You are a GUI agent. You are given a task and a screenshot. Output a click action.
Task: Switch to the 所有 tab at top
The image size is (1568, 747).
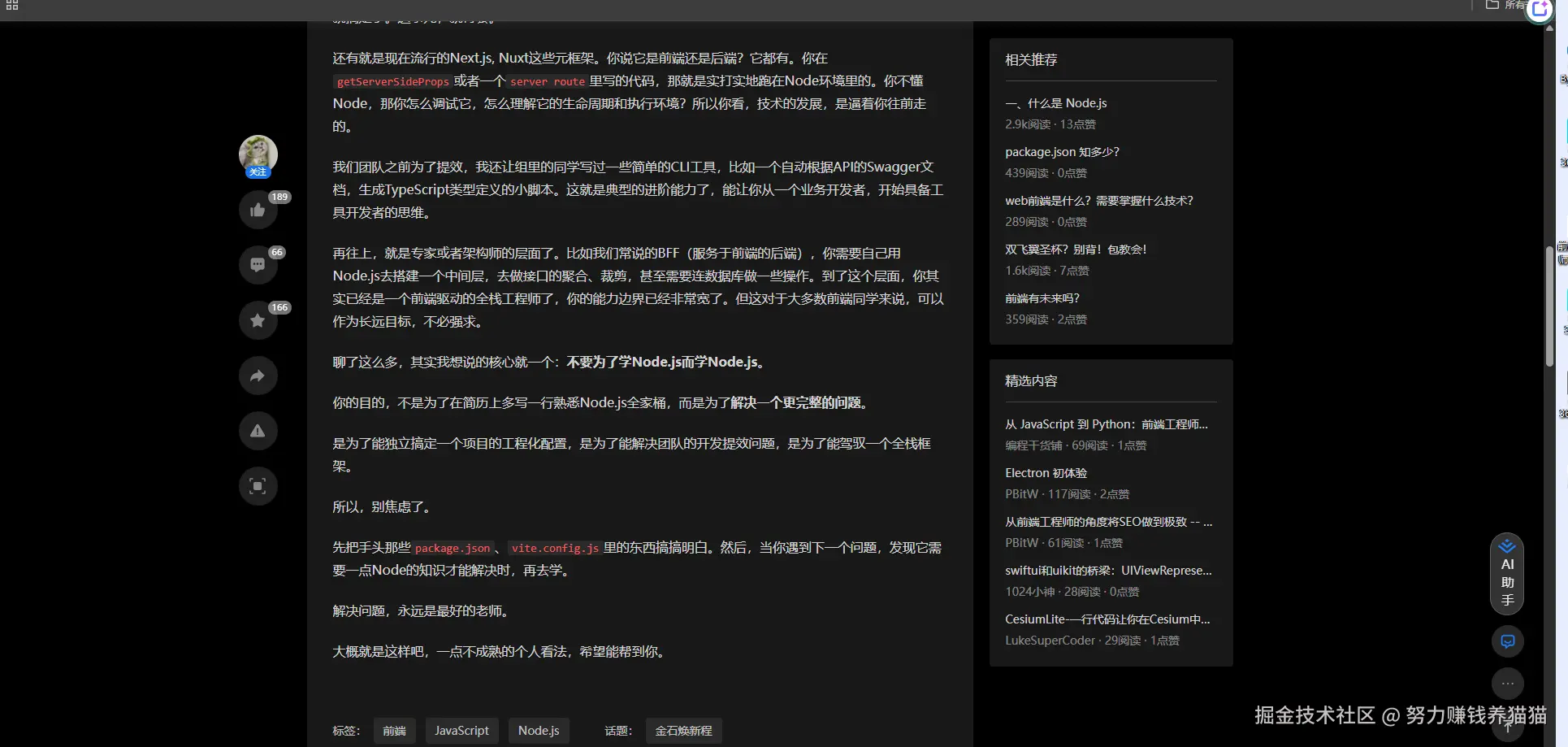[1513, 5]
